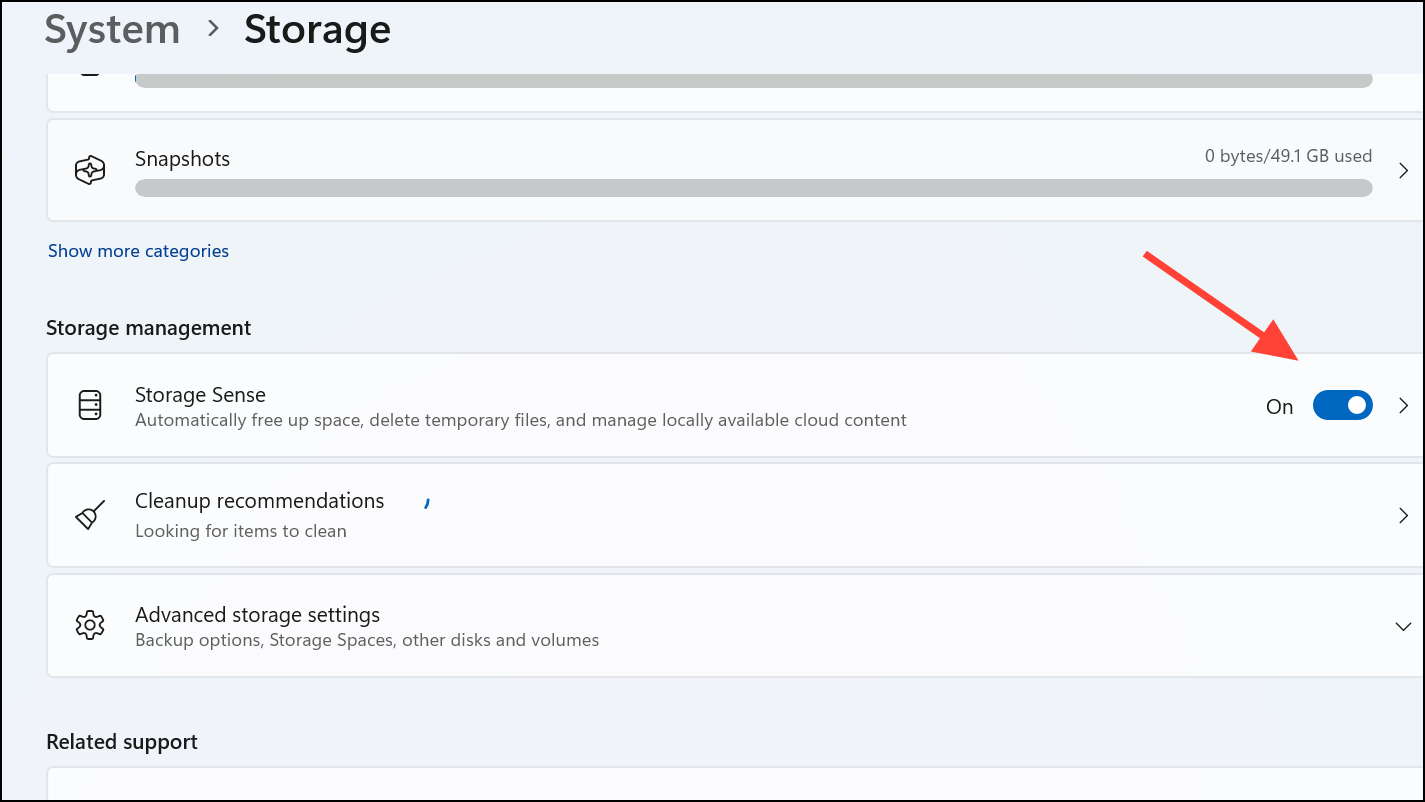Image resolution: width=1425 pixels, height=802 pixels.
Task: Click the Show more categories link
Action: click(x=138, y=251)
